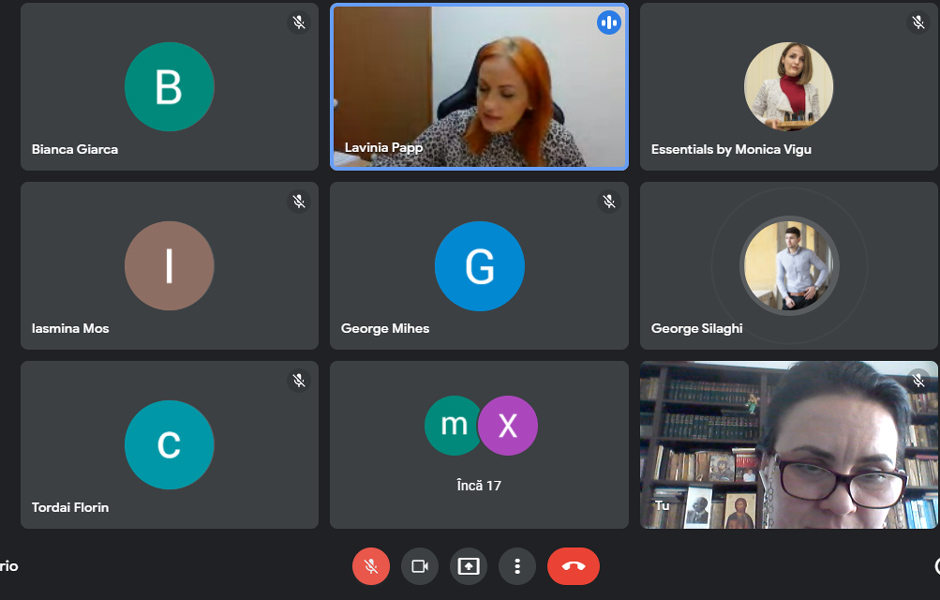Select your own 'Tu' video tile
940x600 pixels.
click(788, 445)
